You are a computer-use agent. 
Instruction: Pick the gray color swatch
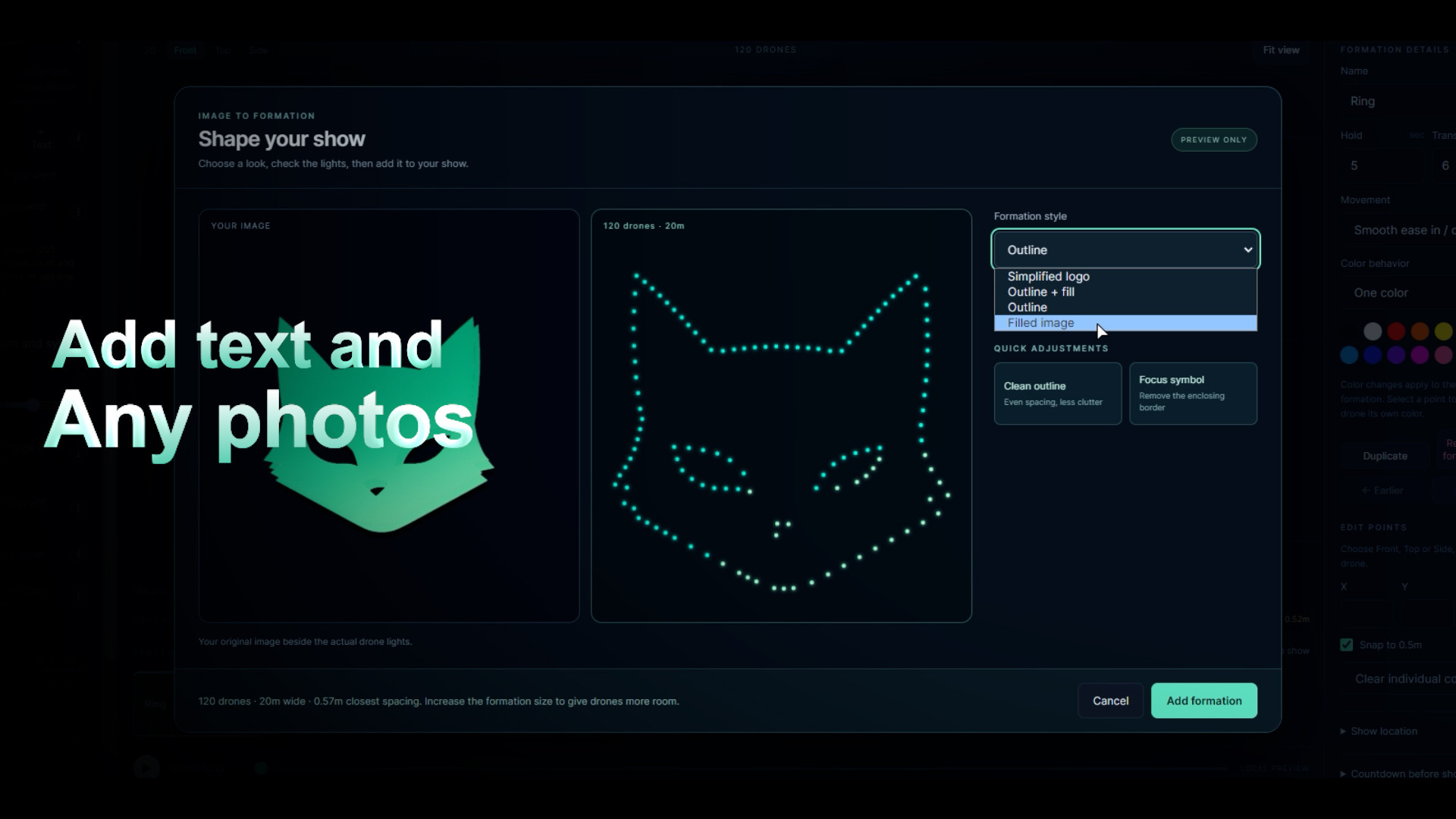pos(1373,331)
